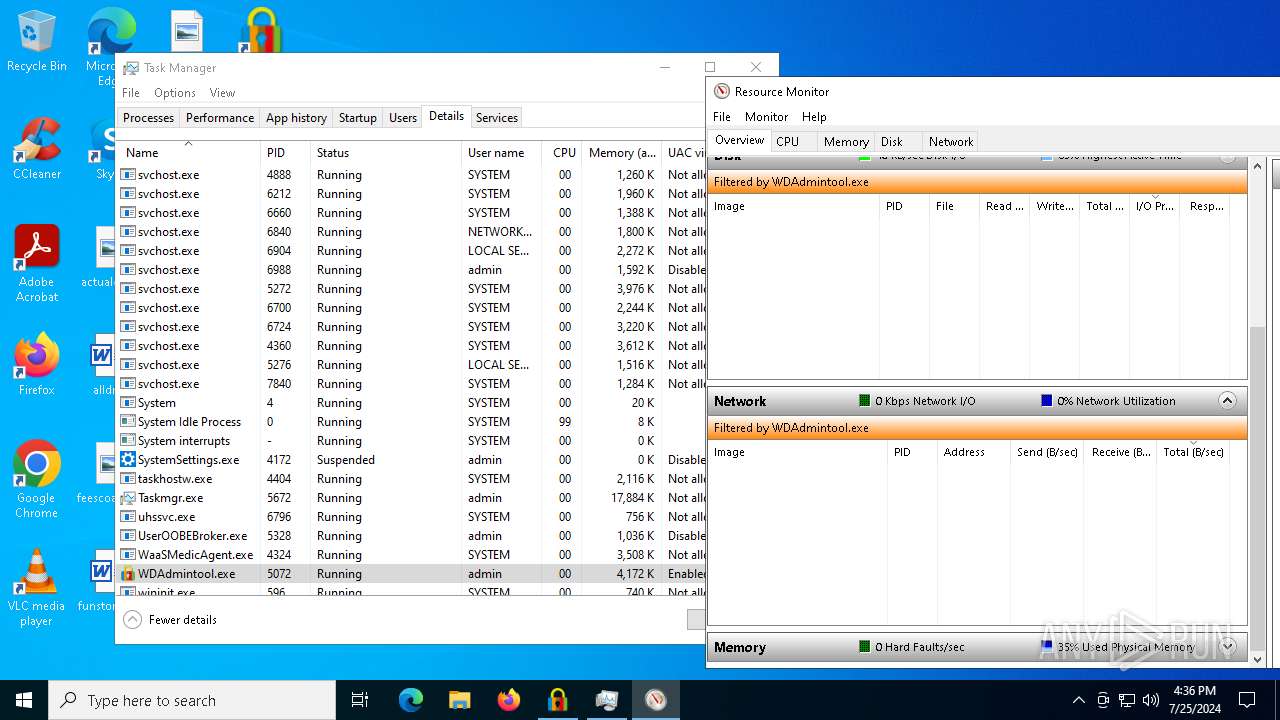Image resolution: width=1280 pixels, height=720 pixels.
Task: Select the svchost.exe row with PID 4888
Action: click(x=411, y=175)
